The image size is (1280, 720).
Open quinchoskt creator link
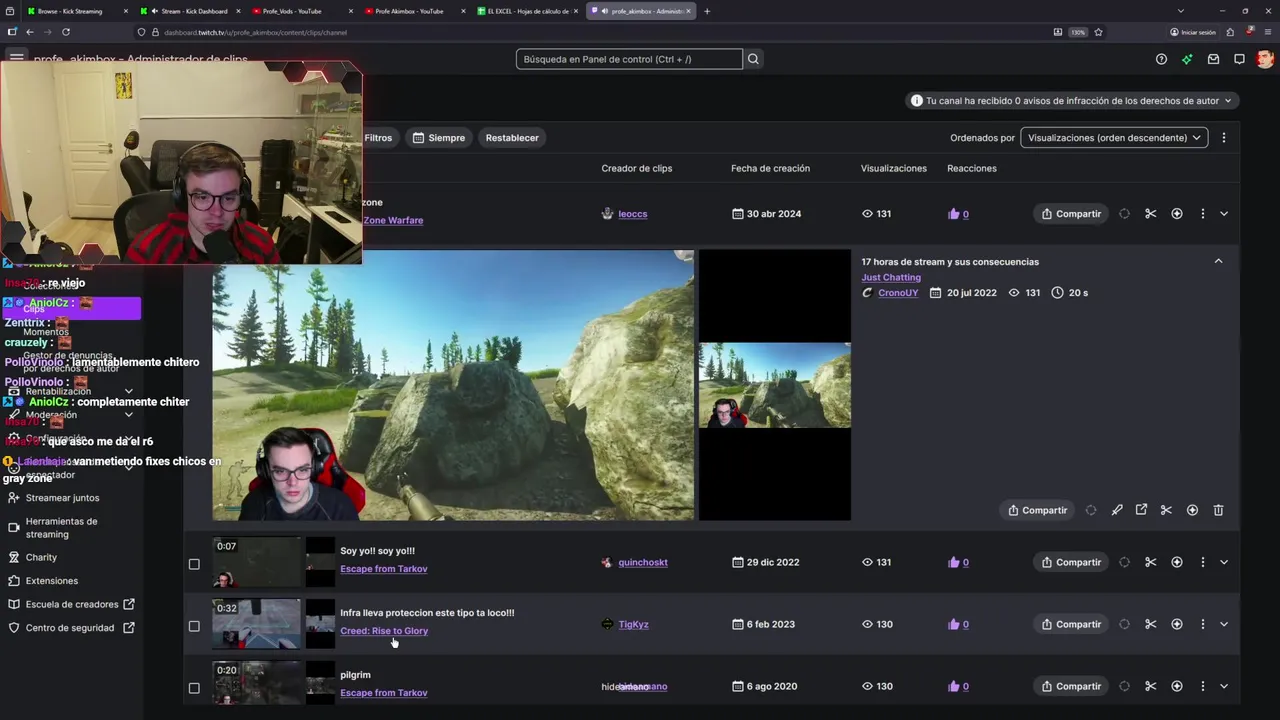pyautogui.click(x=643, y=562)
